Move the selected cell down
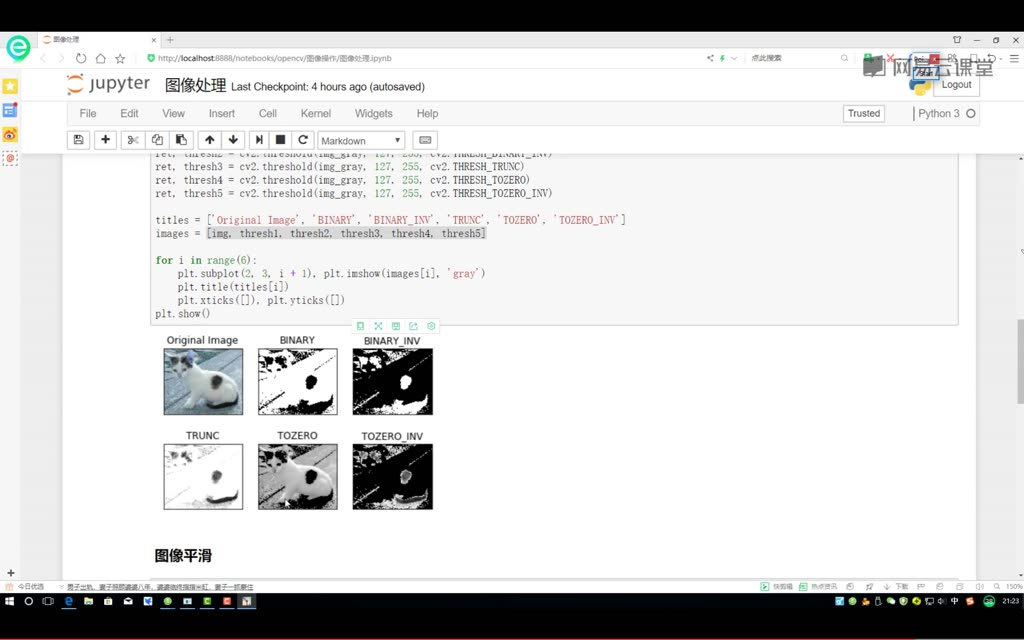The width and height of the screenshot is (1024, 640). [x=233, y=140]
